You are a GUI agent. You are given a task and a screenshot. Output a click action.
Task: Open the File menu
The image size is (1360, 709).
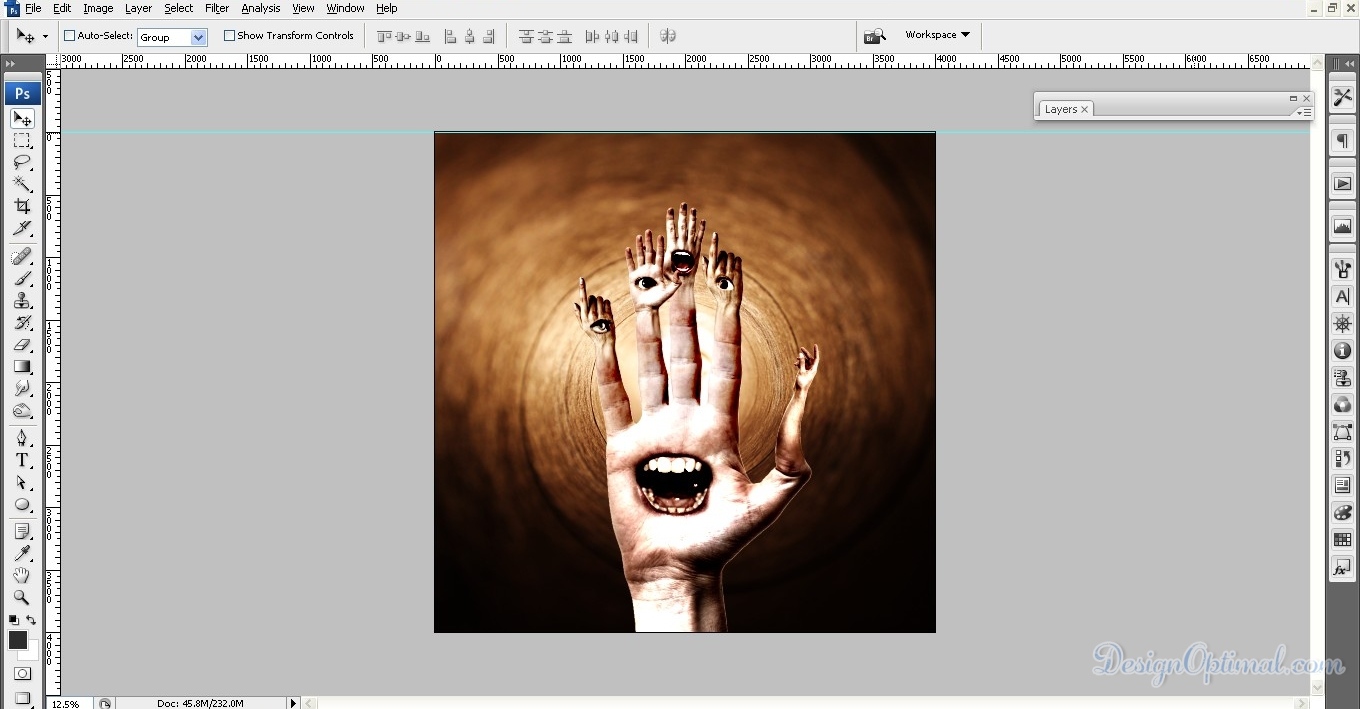(33, 8)
